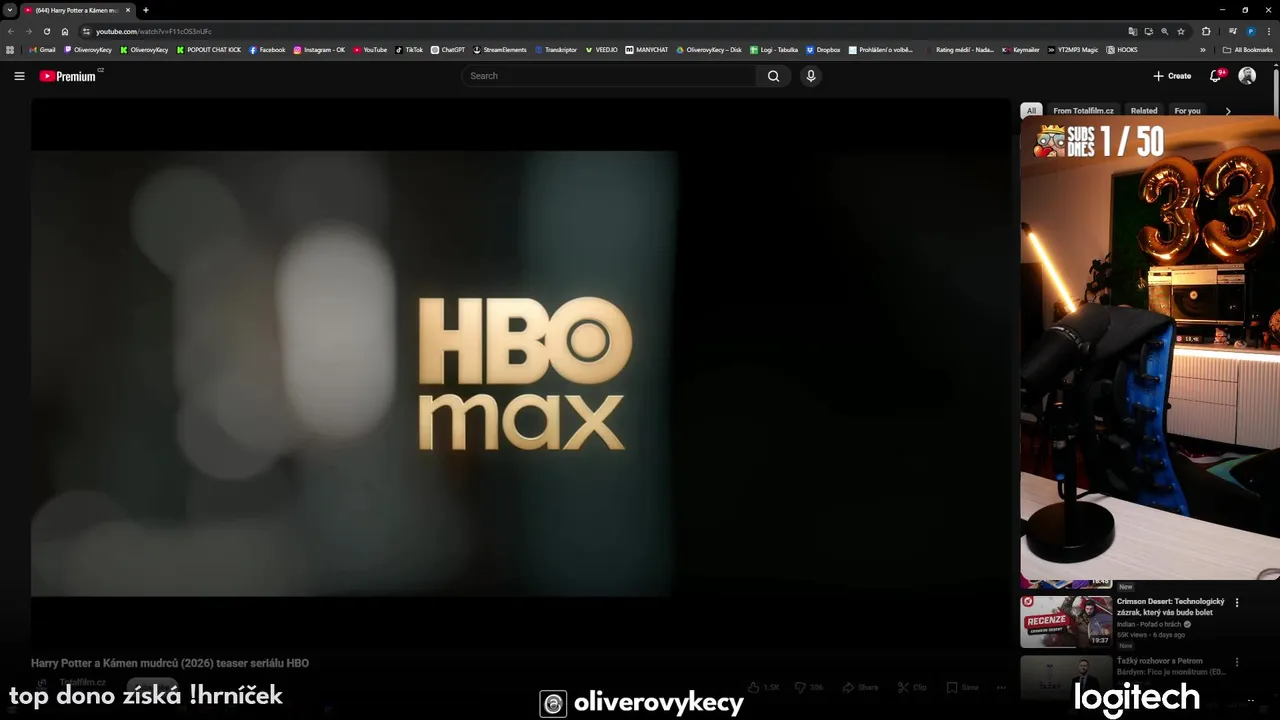The width and height of the screenshot is (1280, 720).
Task: Open more options for Crimson Desert video
Action: point(1237,603)
